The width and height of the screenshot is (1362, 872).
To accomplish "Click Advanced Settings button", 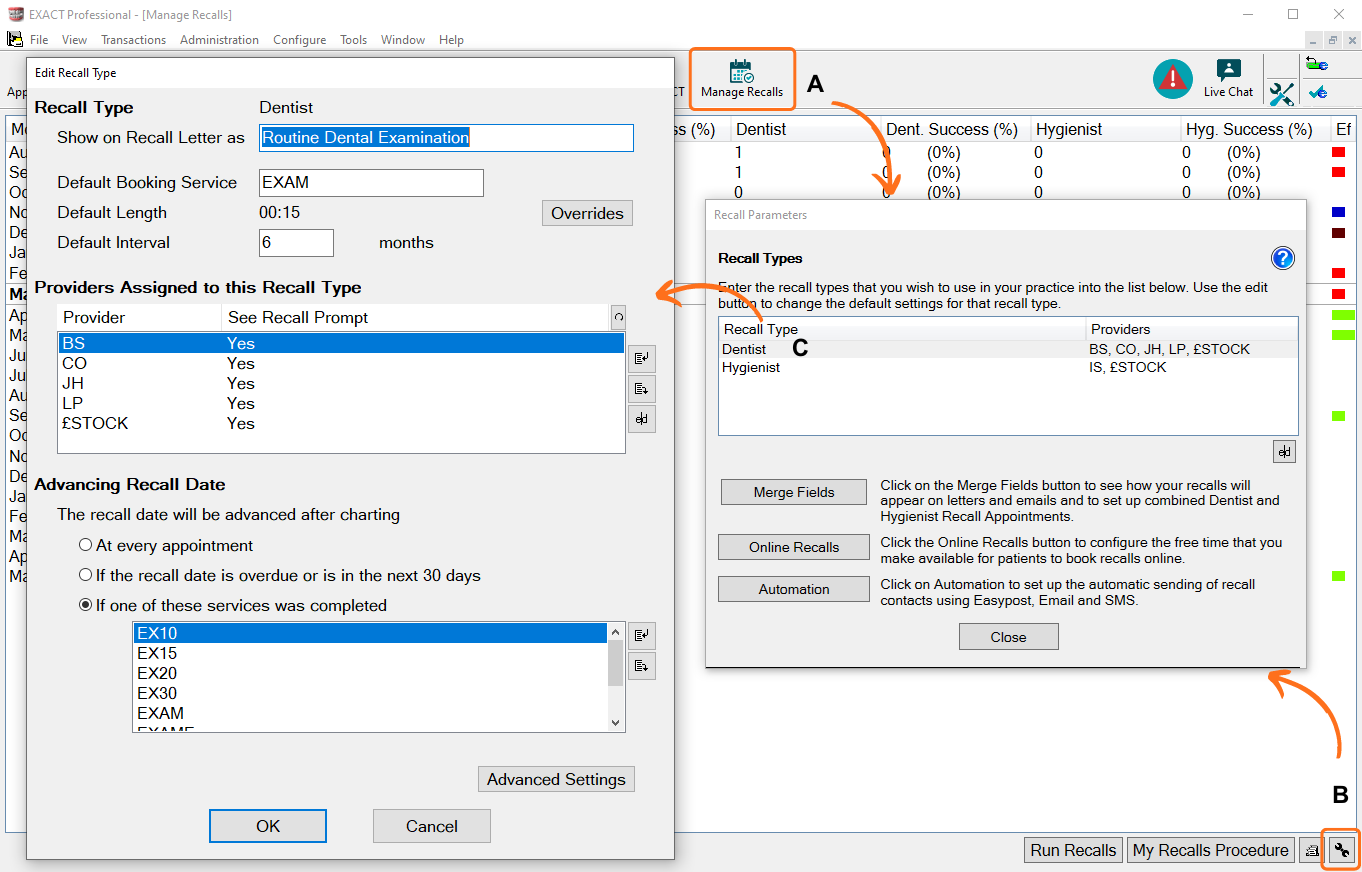I will click(x=556, y=779).
